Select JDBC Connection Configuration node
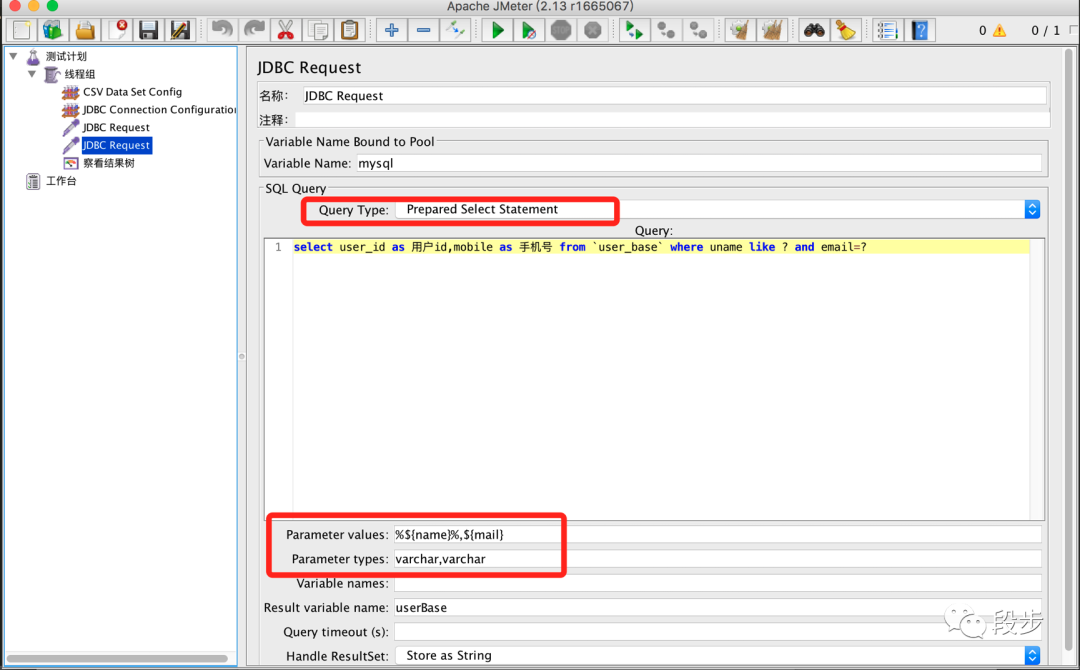This screenshot has height=670, width=1080. coord(159,109)
